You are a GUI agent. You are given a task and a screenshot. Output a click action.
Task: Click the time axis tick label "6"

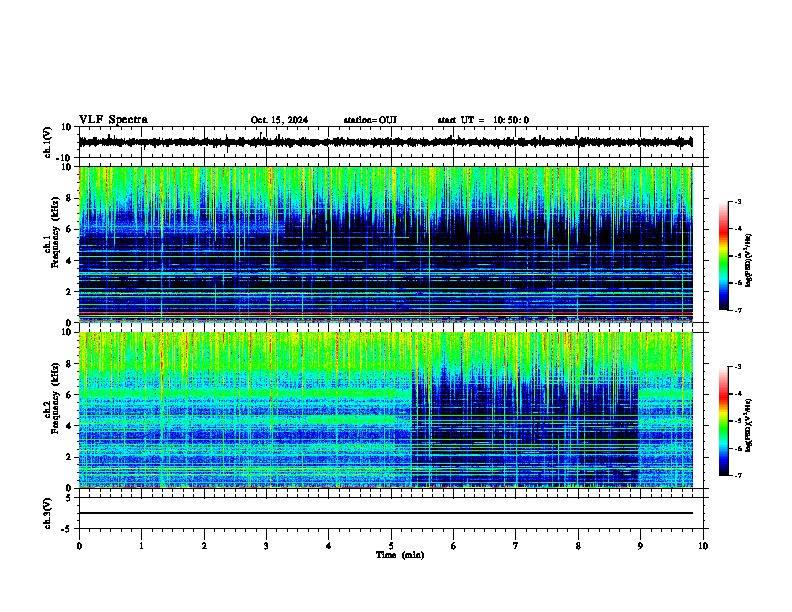pos(453,546)
